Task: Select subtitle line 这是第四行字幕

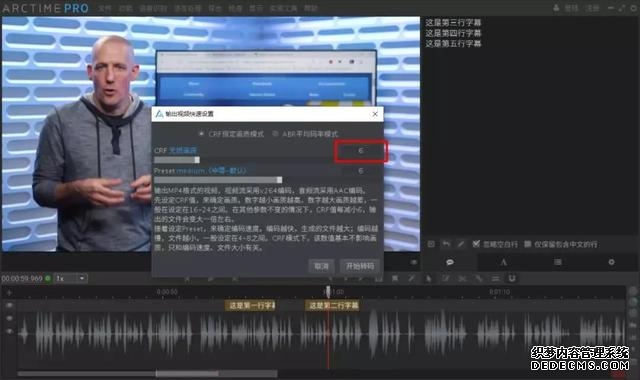Action: click(453, 33)
